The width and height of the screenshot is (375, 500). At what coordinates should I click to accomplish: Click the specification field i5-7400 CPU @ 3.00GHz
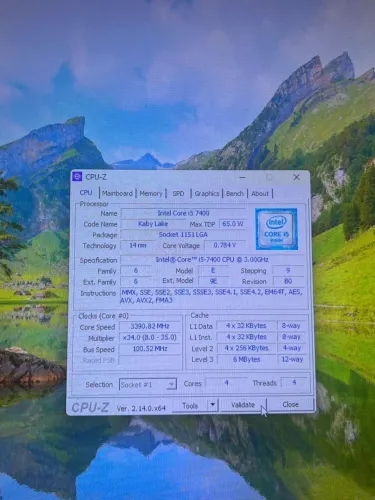tap(212, 259)
